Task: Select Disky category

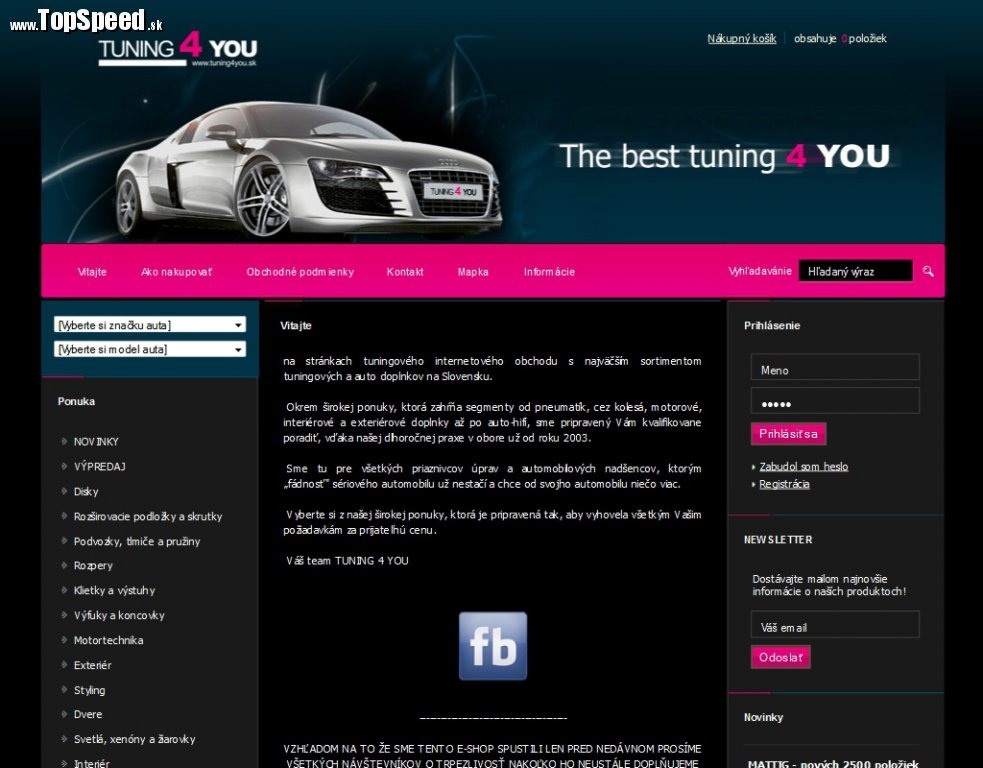Action: [x=86, y=492]
